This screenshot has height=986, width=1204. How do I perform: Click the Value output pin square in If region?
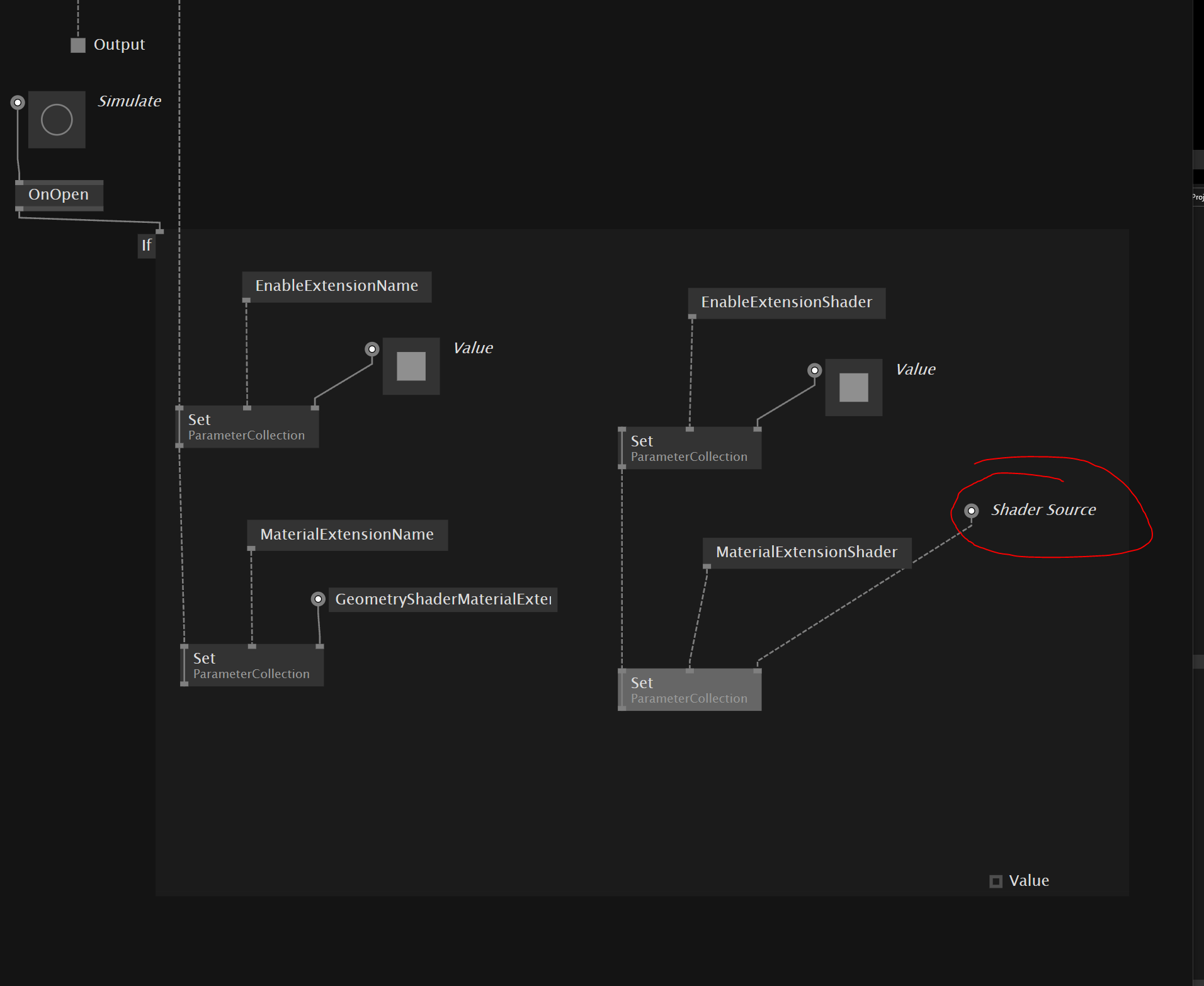(x=996, y=881)
